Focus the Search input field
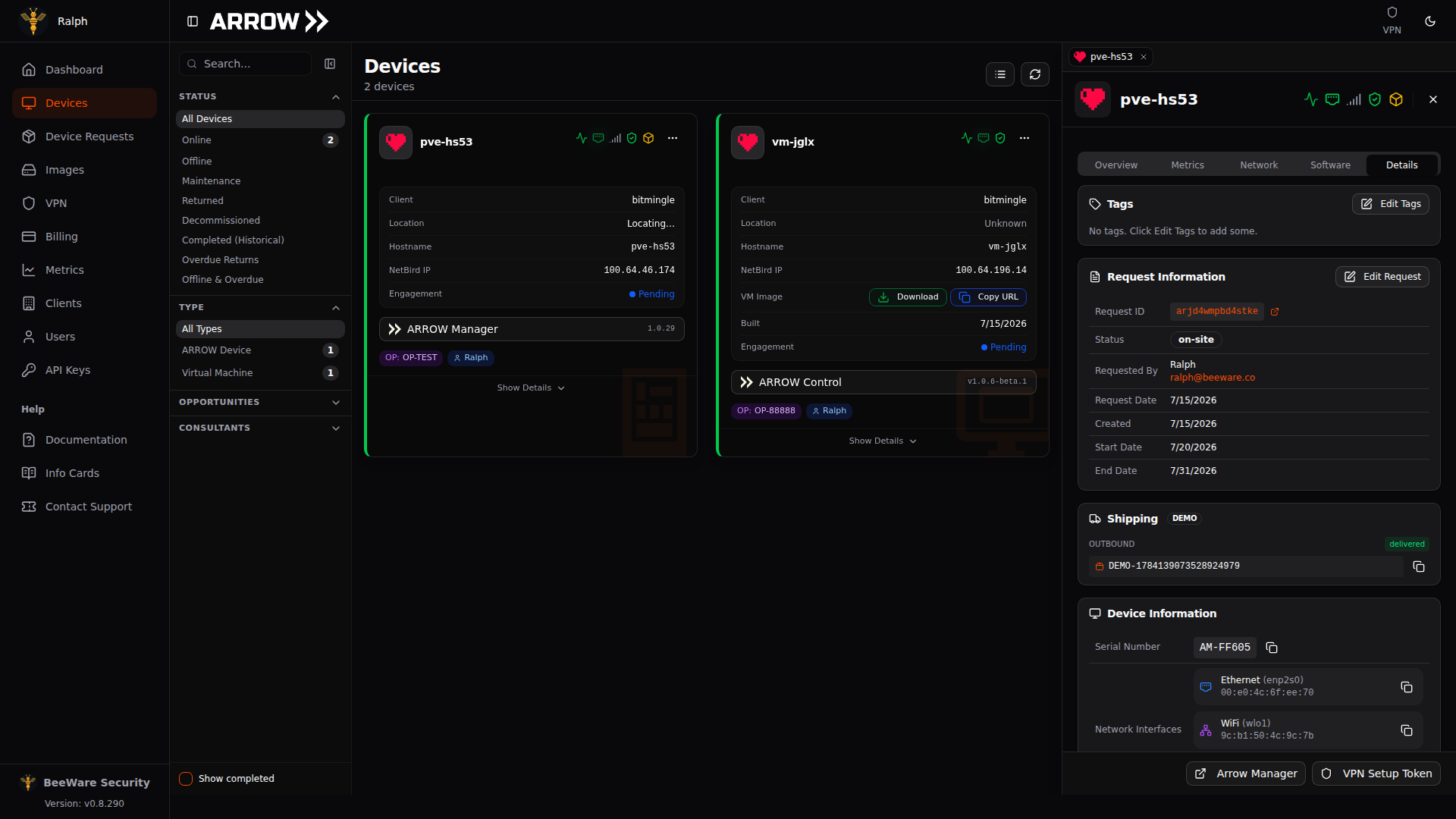 (246, 64)
